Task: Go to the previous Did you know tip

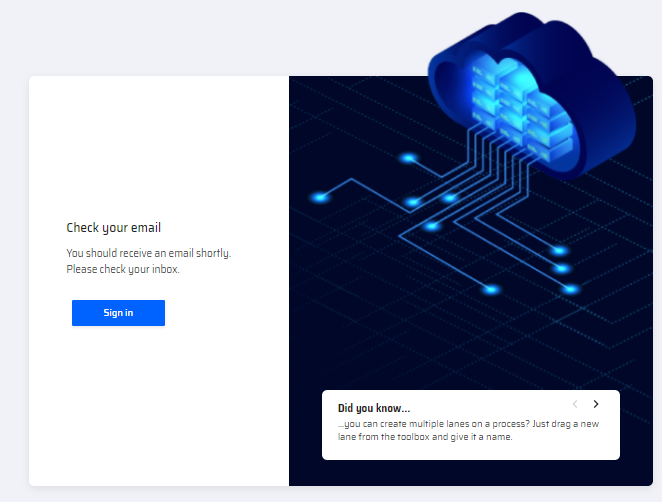Action: (x=575, y=404)
